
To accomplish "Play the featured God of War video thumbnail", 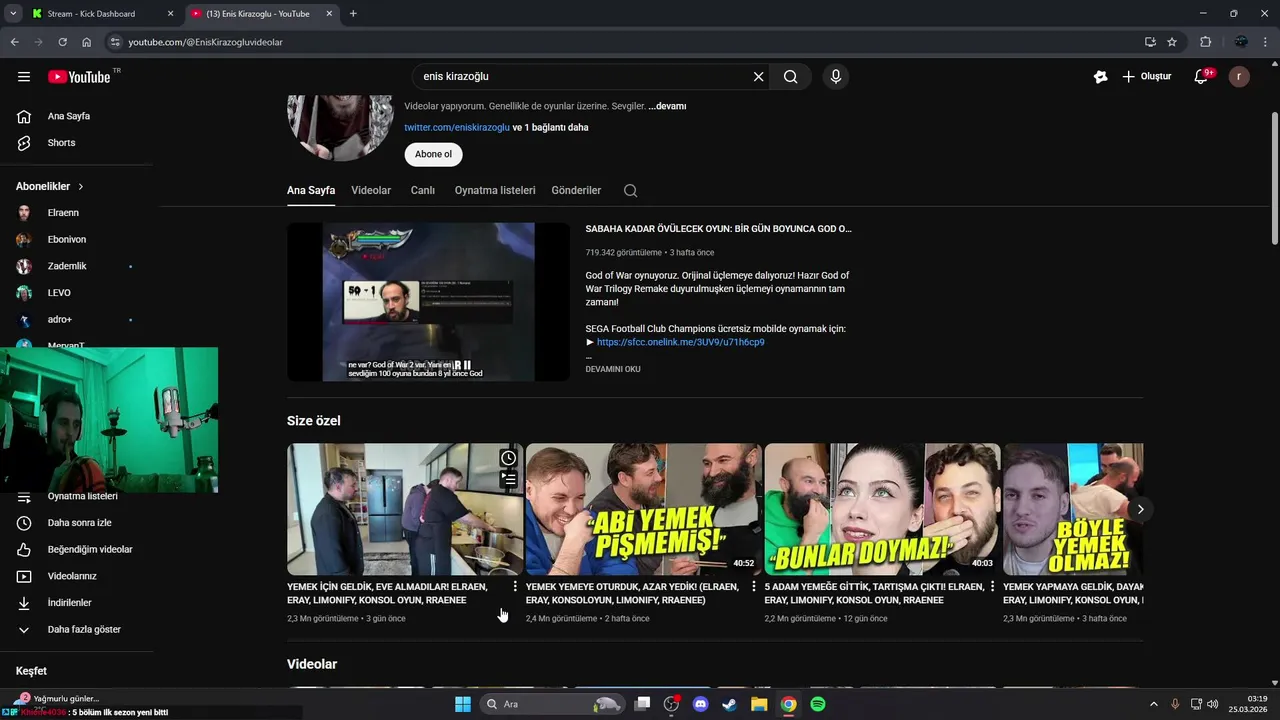I will pyautogui.click(x=428, y=301).
